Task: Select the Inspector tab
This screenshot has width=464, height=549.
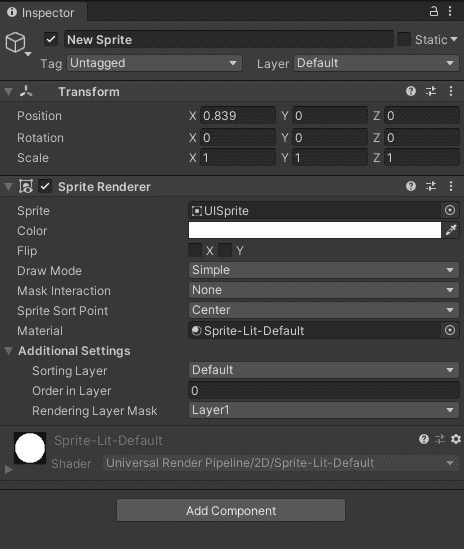Action: 41,13
